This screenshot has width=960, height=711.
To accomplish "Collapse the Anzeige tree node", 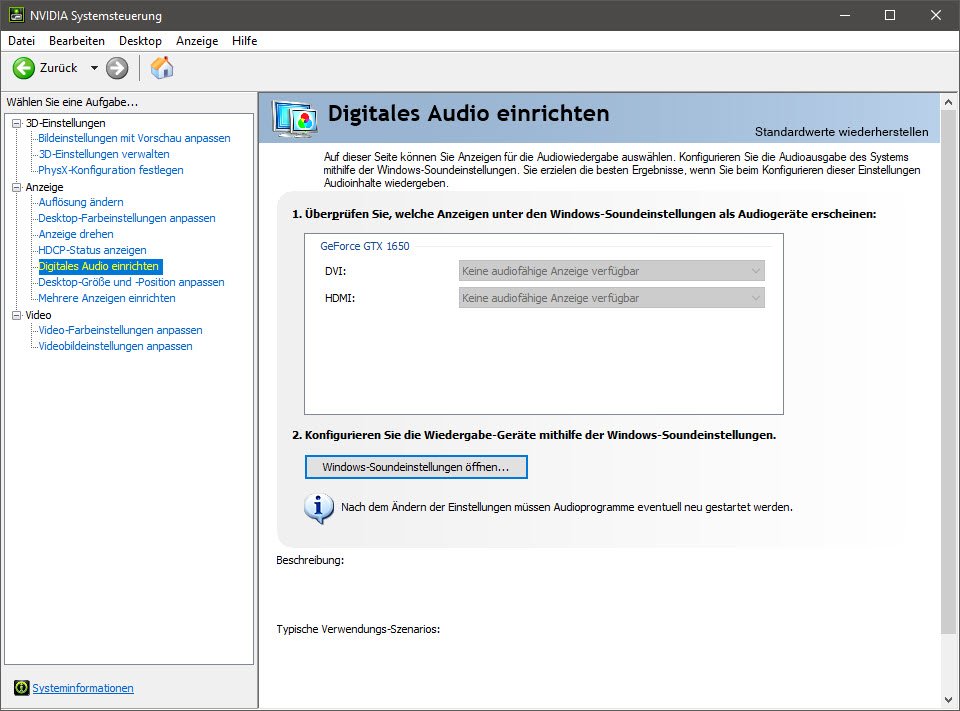I will (17, 187).
